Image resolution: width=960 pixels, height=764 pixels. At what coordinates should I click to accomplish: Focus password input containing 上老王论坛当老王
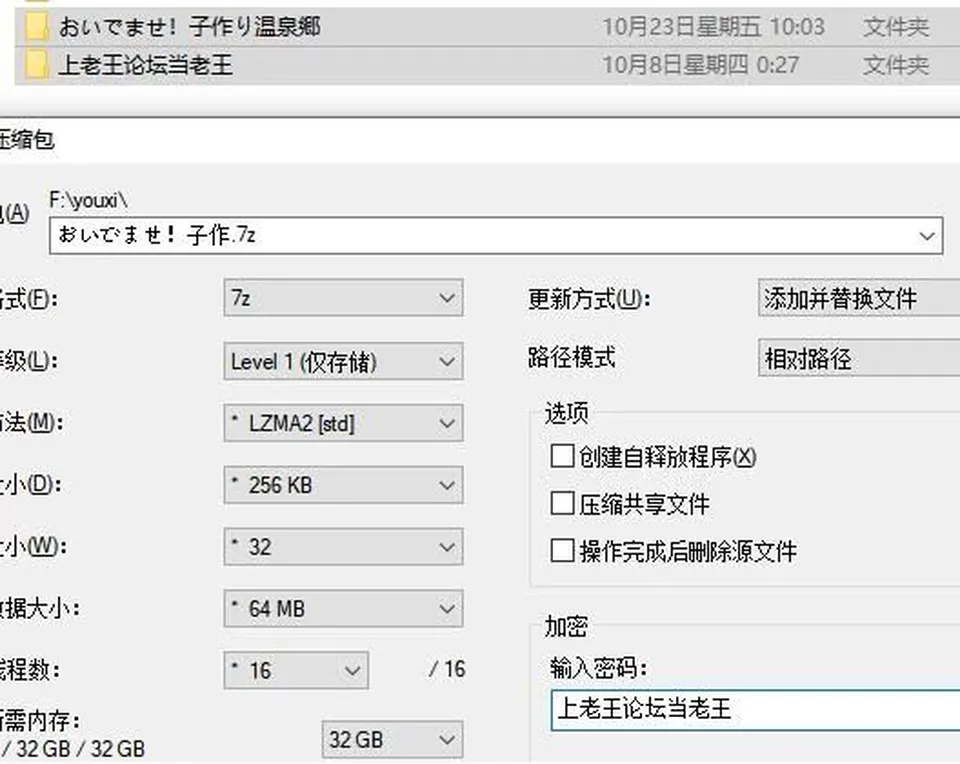(756, 710)
